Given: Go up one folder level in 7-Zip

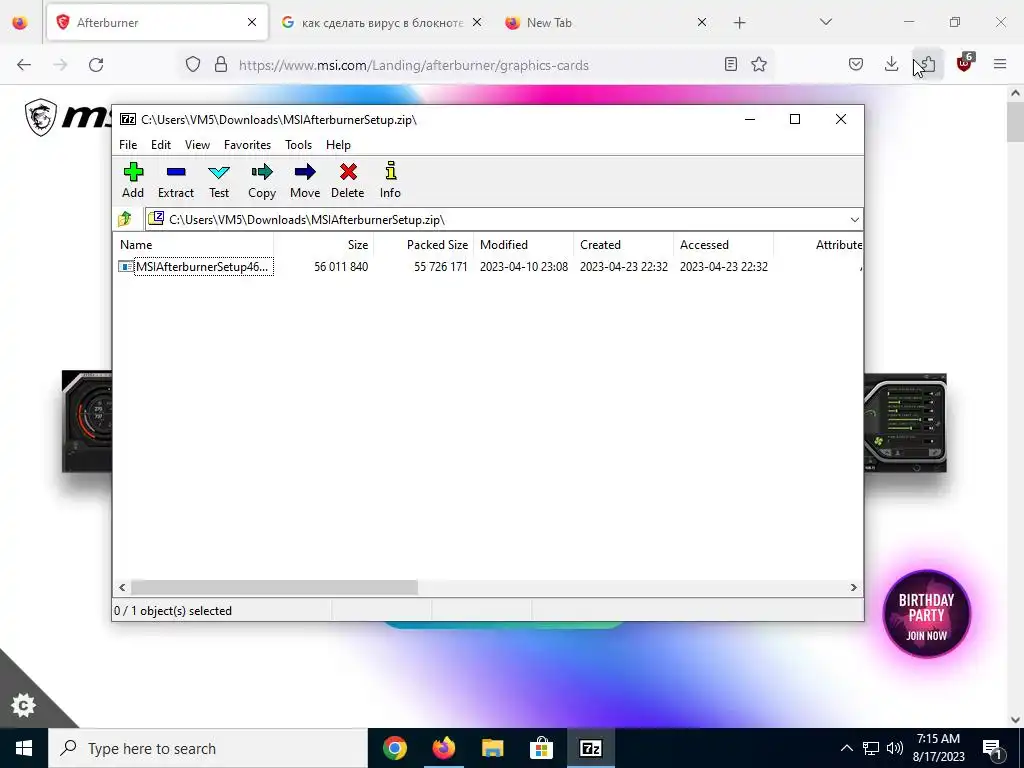Looking at the screenshot, I should click(x=125, y=219).
